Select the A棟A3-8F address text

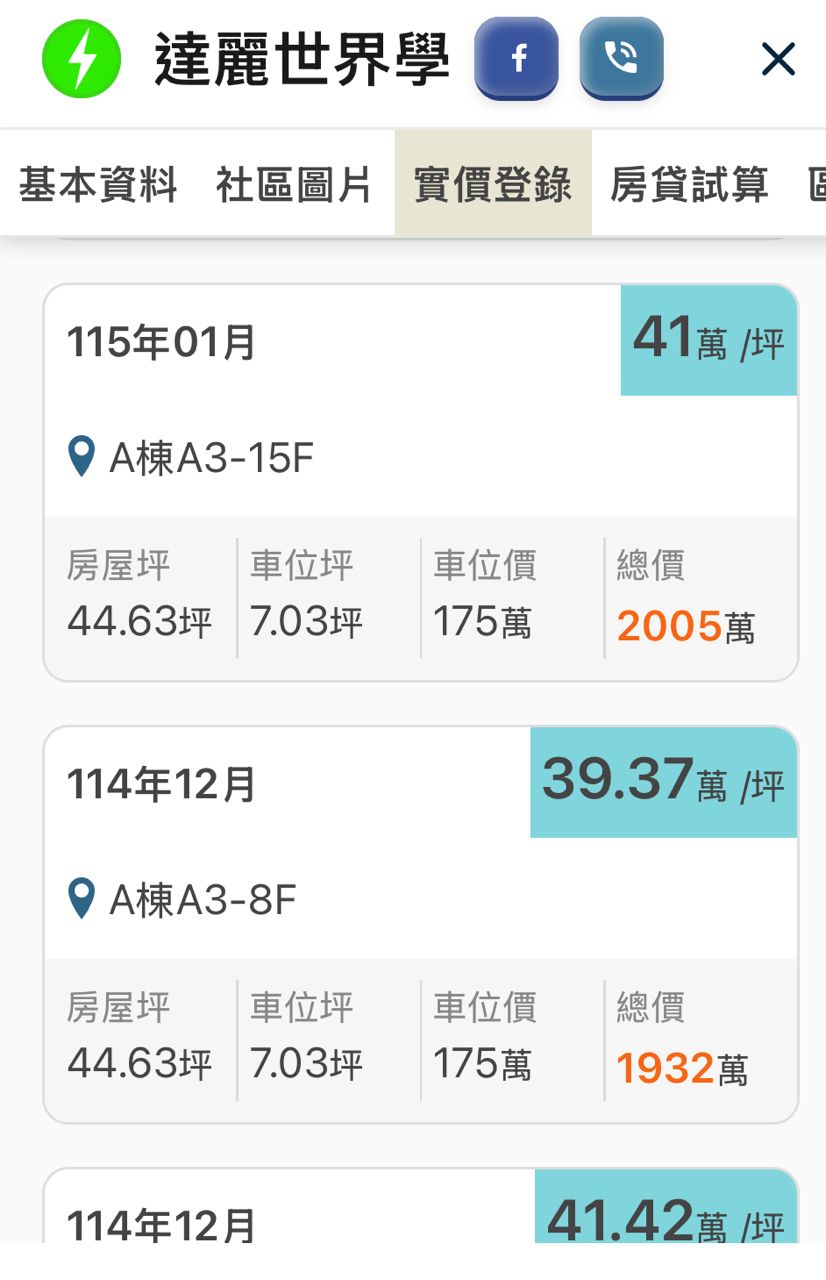coord(203,900)
